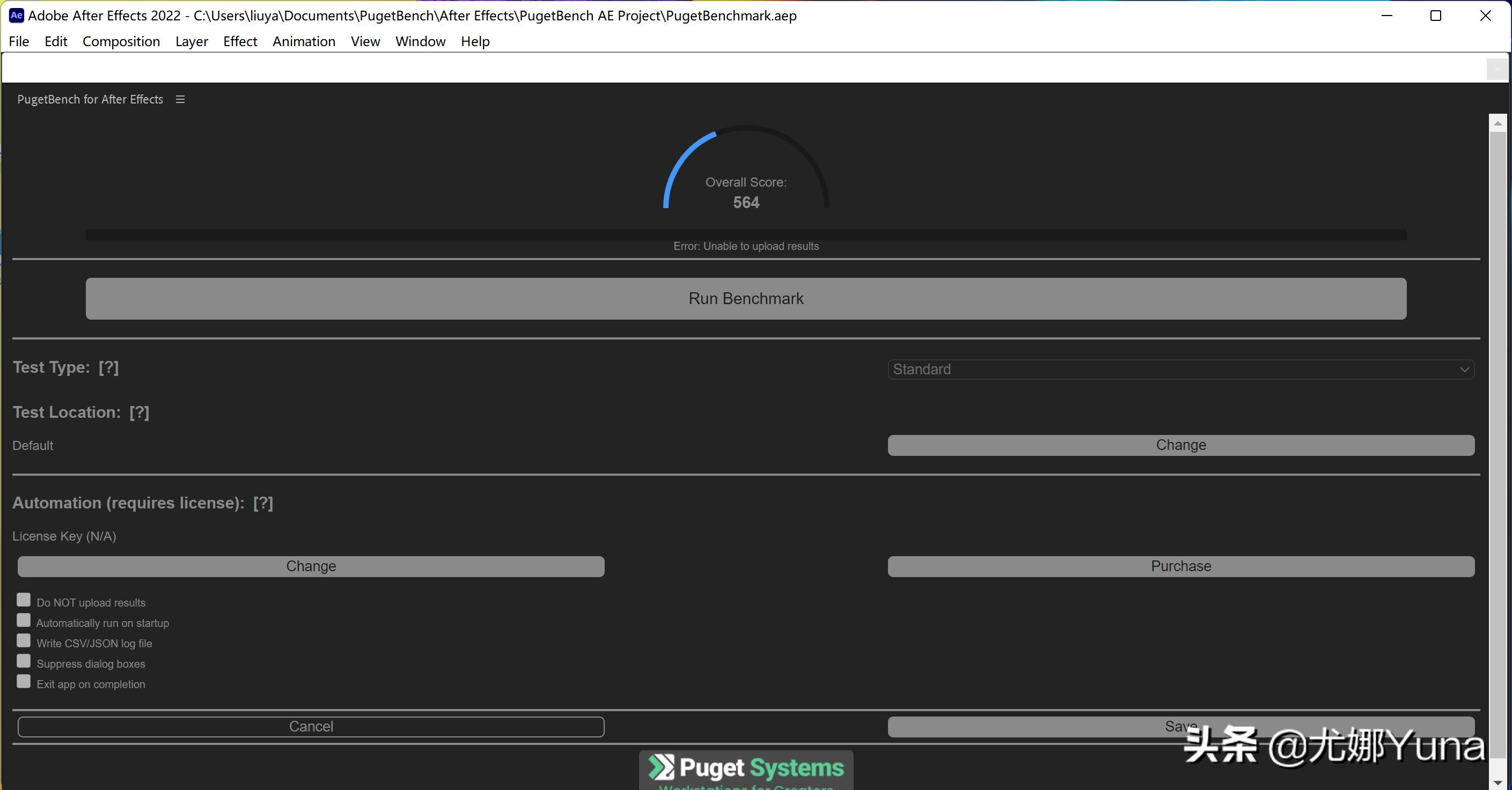Image resolution: width=1512 pixels, height=790 pixels.
Task: Click the Purchase license button
Action: (x=1180, y=566)
